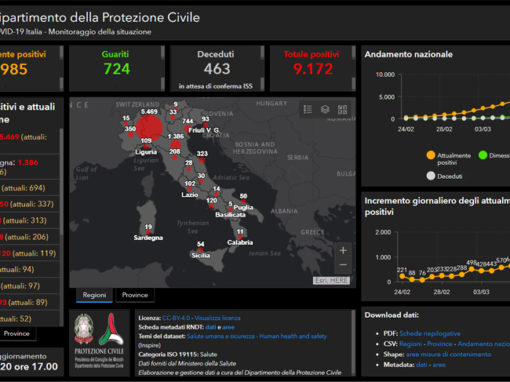Click the Esri, HERE attribution label
Screen dimensions: 510x382
pos(332,280)
